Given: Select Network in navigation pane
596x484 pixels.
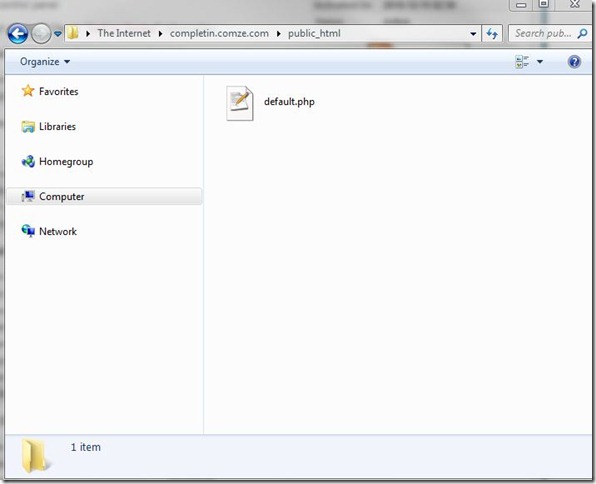Looking at the screenshot, I should click(x=58, y=232).
